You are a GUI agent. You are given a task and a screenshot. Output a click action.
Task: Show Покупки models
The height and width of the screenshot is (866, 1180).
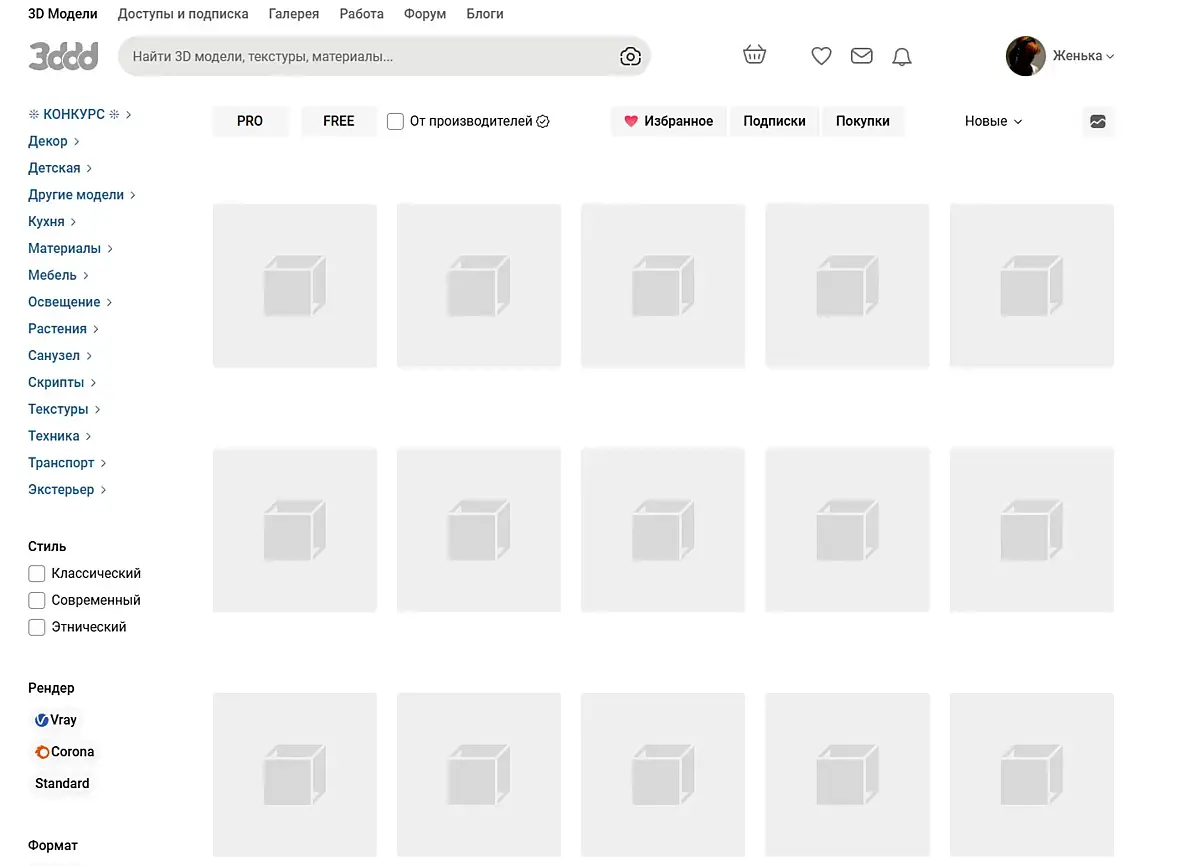pos(862,121)
